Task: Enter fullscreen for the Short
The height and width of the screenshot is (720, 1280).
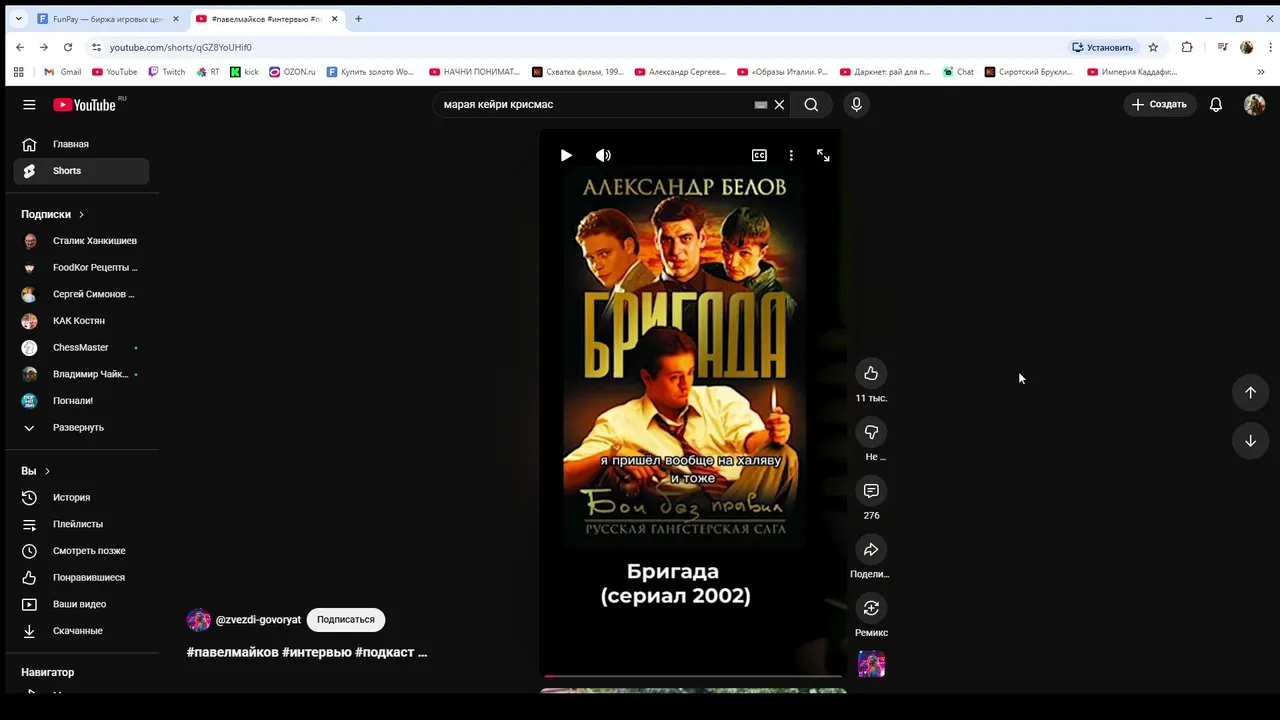Action: (823, 155)
